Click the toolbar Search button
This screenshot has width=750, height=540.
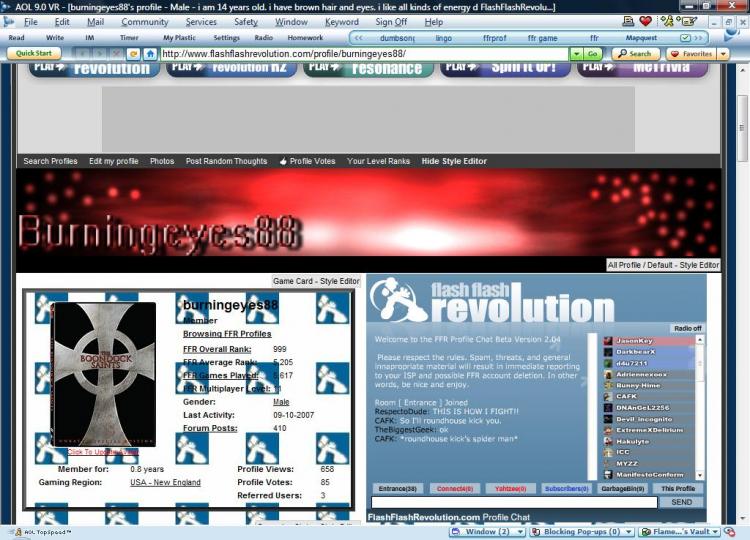click(635, 54)
